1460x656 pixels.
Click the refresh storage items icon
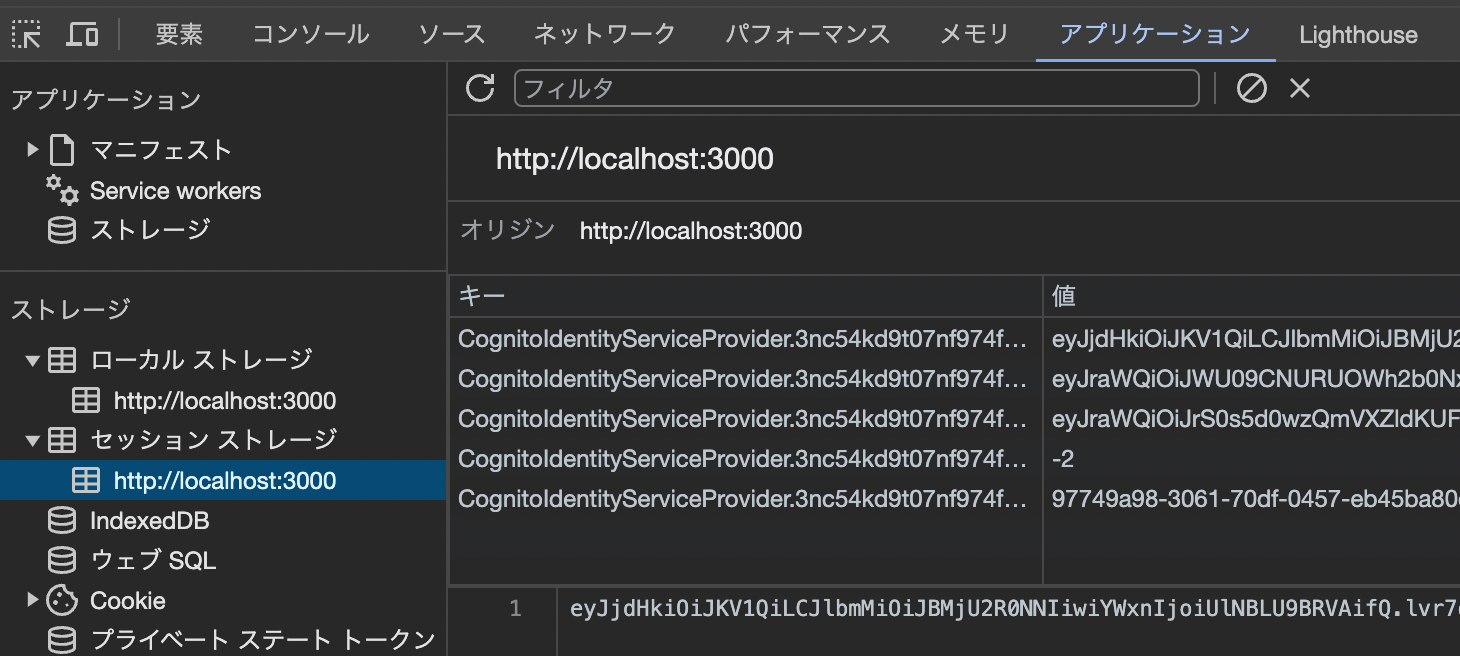click(480, 88)
